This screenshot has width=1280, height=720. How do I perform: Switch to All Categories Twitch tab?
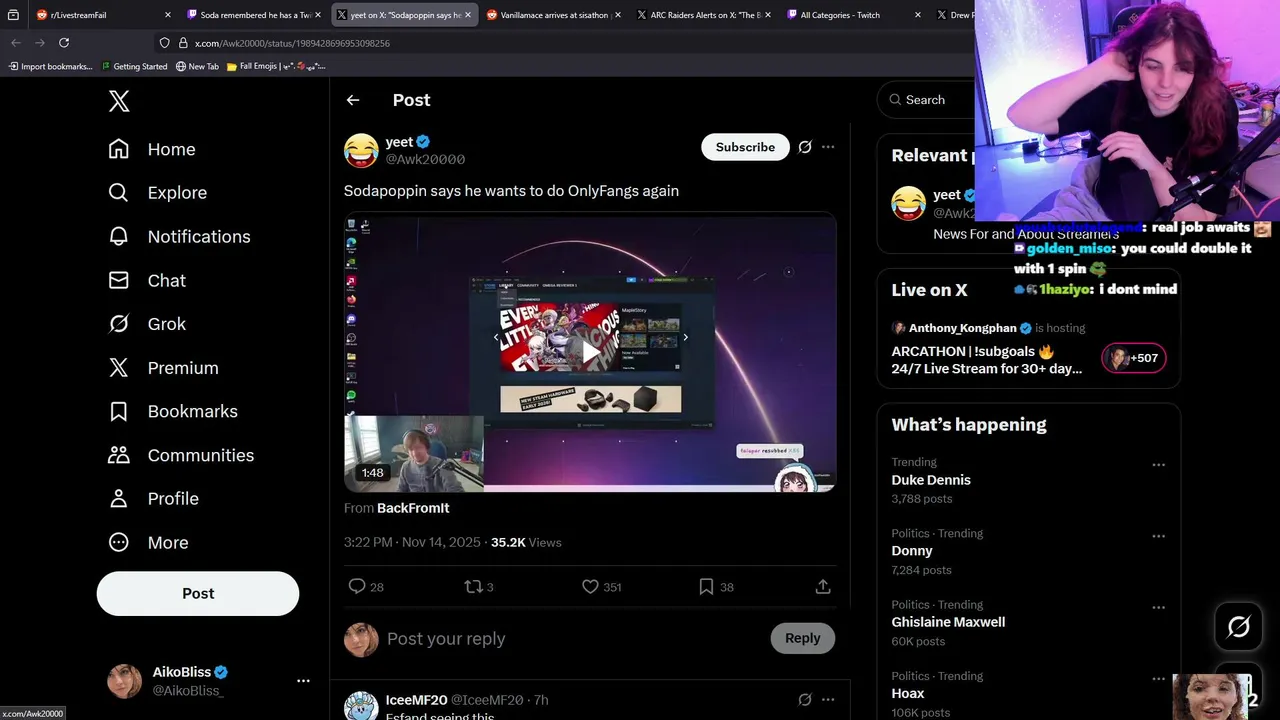853,15
